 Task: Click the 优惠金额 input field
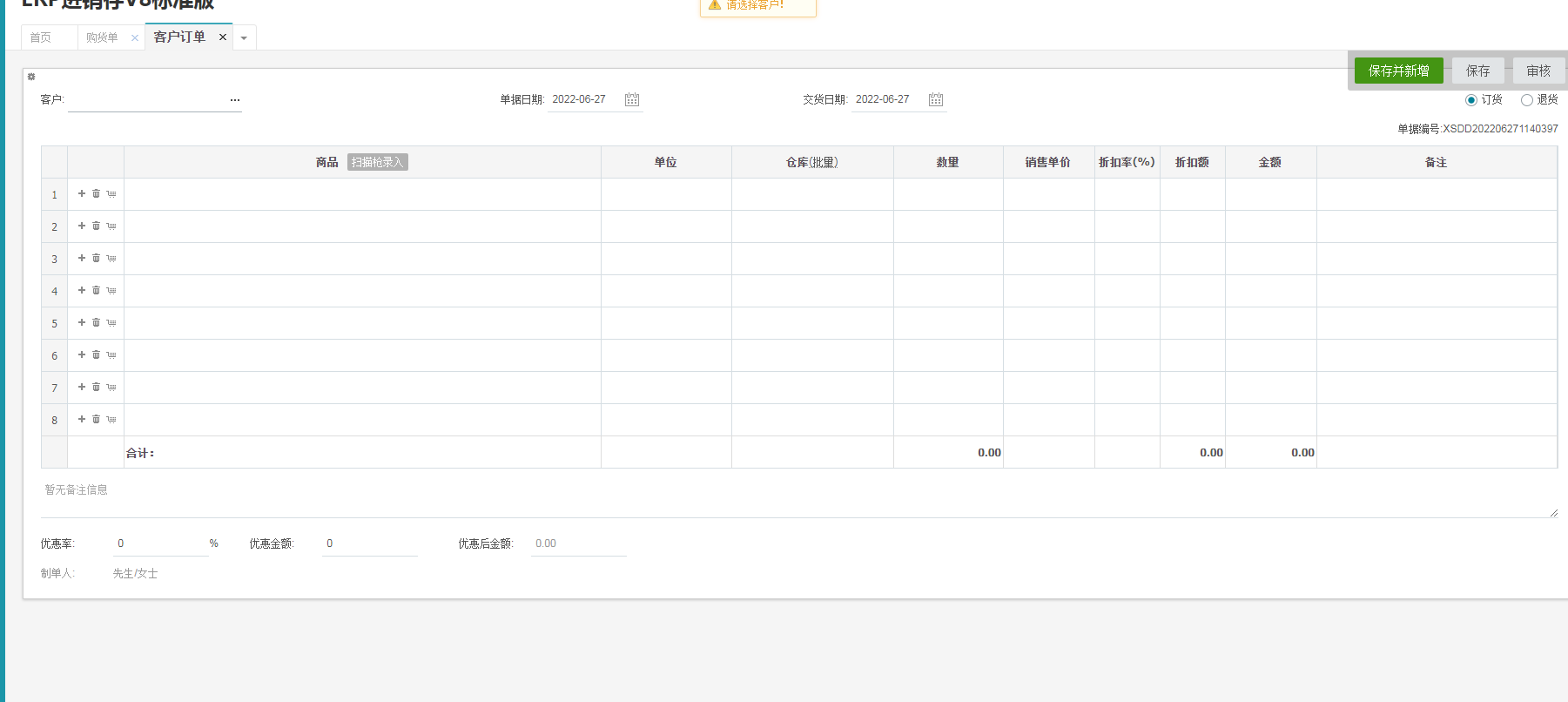[369, 543]
